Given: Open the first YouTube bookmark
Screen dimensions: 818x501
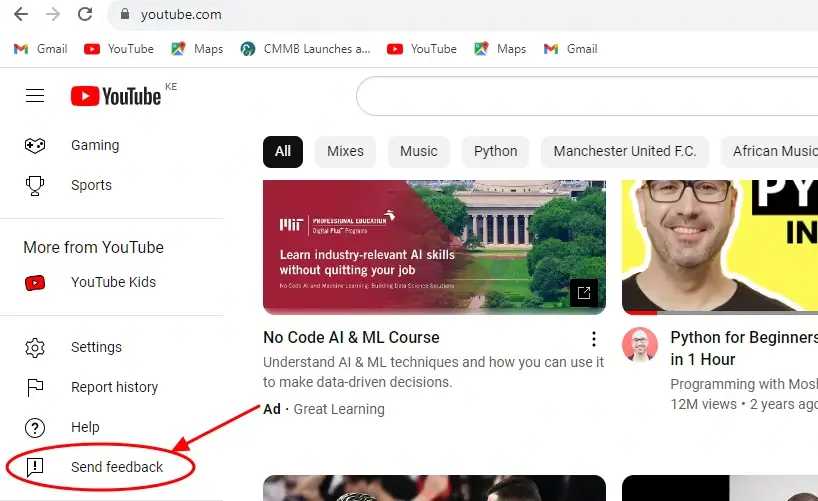Looking at the screenshot, I should click(119, 49).
